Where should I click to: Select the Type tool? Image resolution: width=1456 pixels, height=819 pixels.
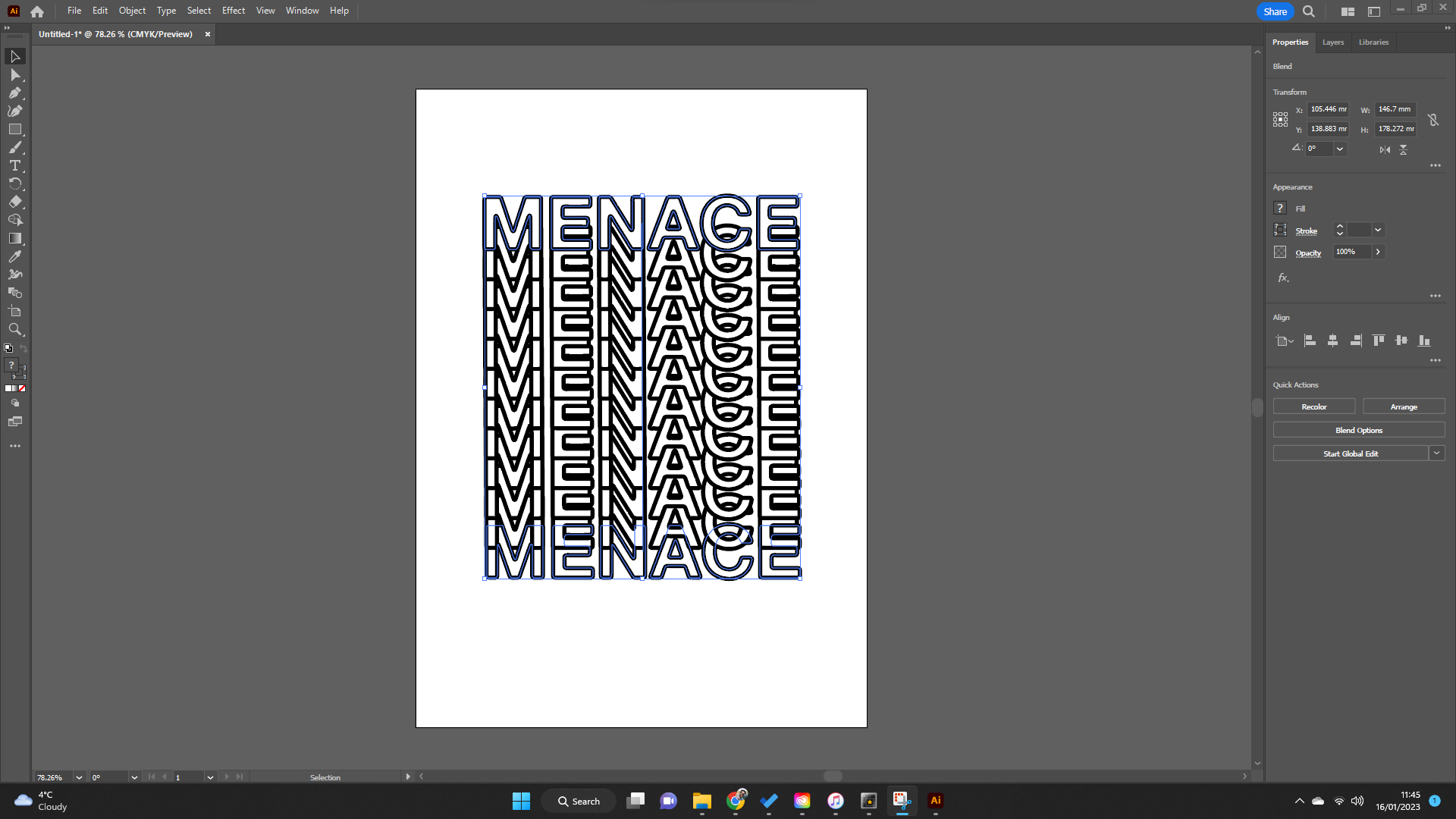click(15, 165)
